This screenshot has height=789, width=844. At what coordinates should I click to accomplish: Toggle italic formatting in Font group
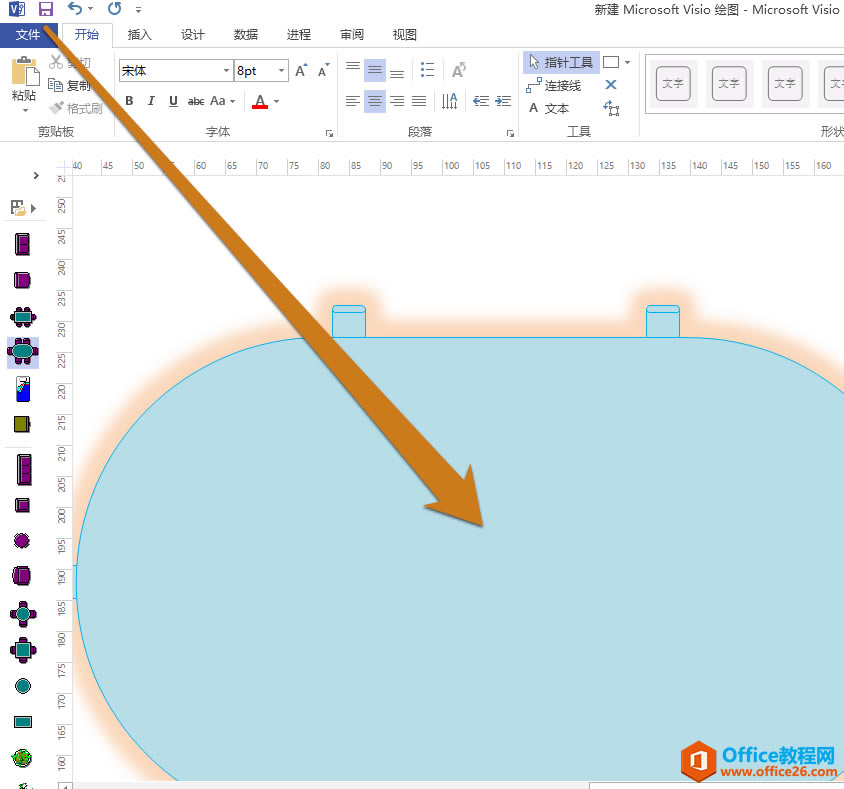click(x=151, y=101)
